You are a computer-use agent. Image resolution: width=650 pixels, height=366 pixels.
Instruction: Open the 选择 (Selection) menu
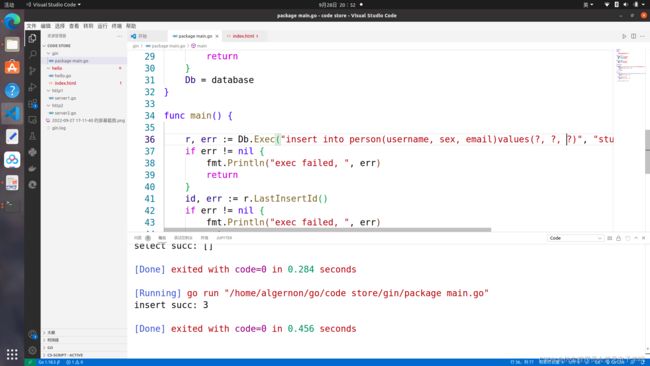pos(60,26)
